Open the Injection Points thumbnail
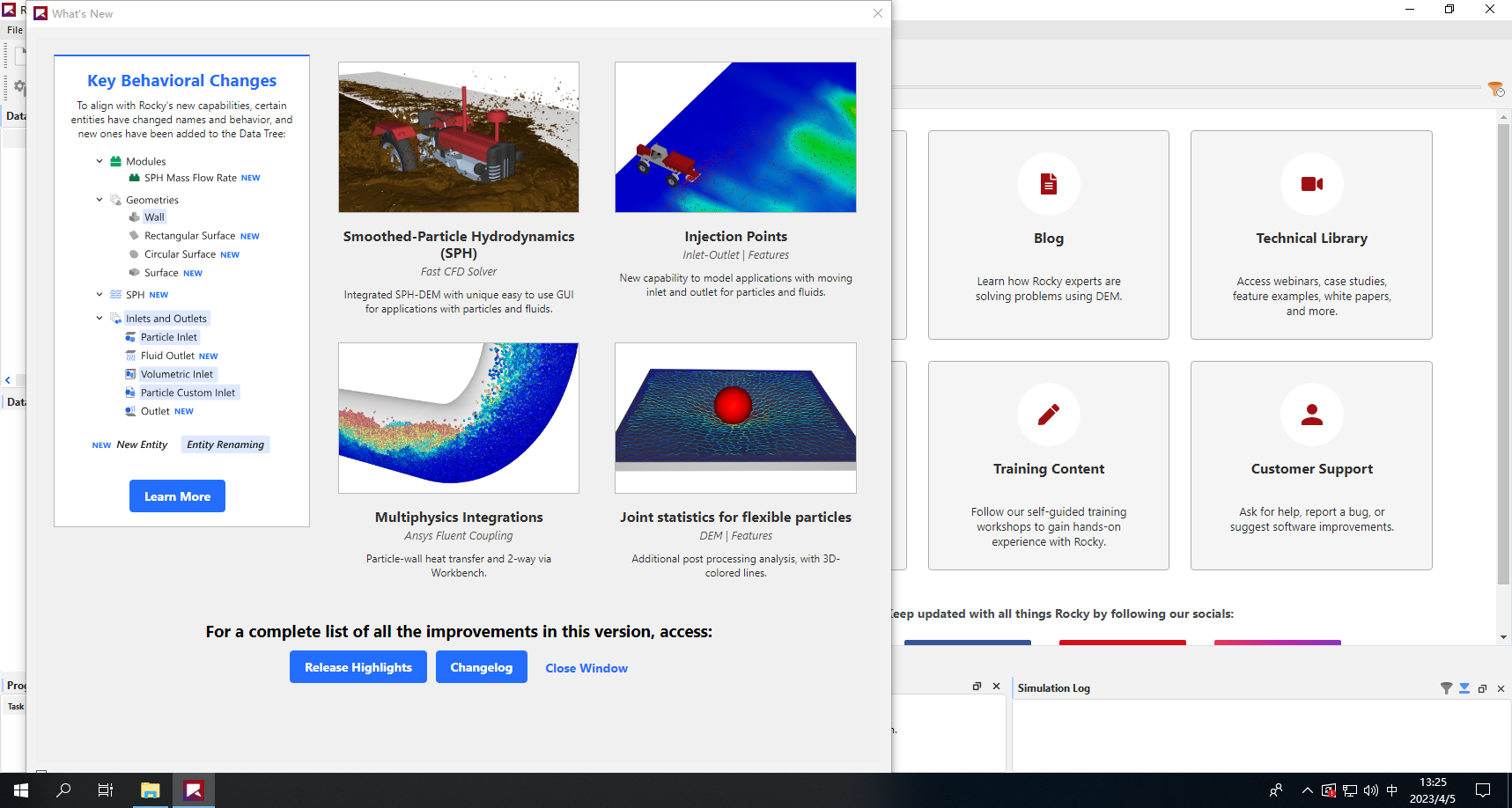The width and height of the screenshot is (1512, 808). click(735, 137)
